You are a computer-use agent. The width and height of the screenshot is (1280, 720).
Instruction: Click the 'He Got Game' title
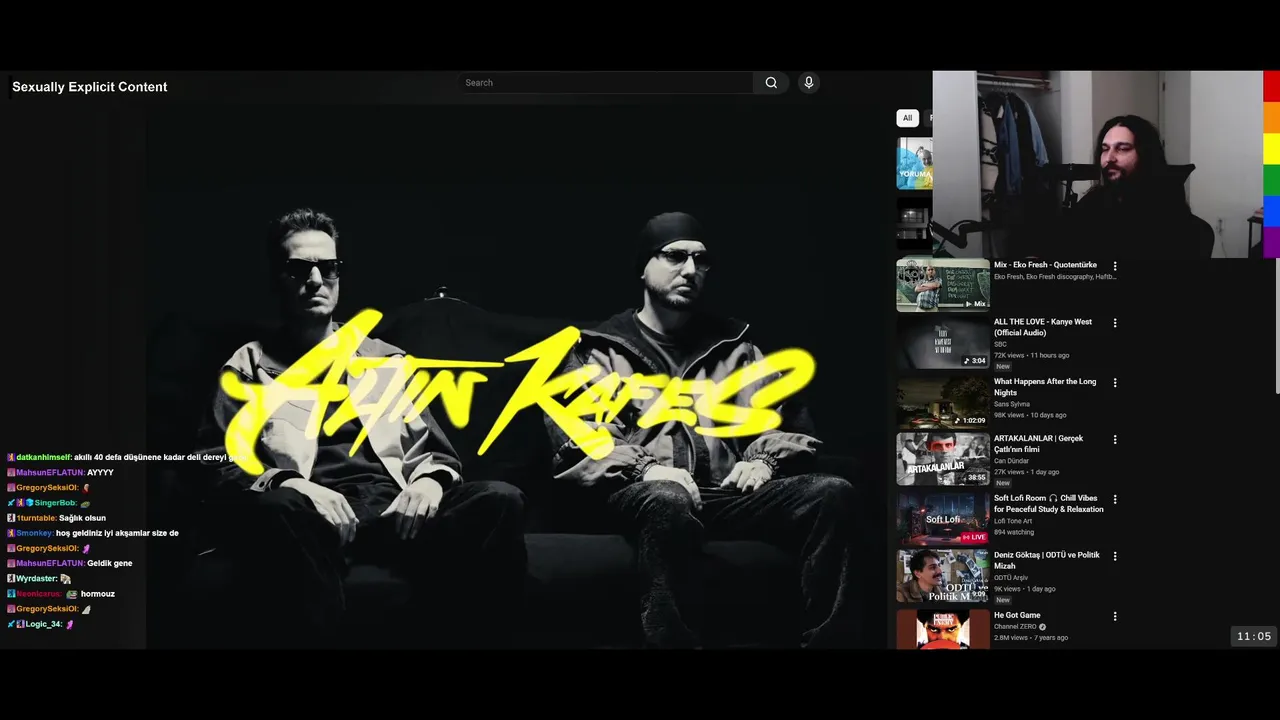[x=1017, y=615]
